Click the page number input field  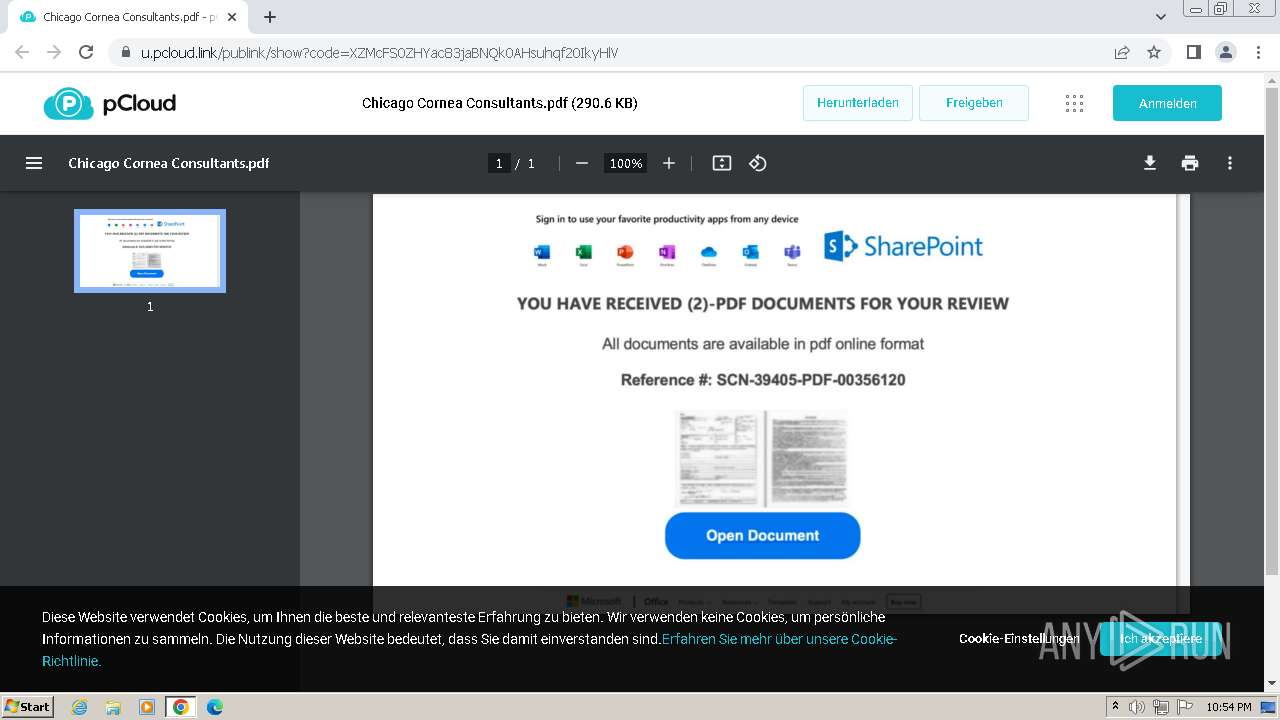[x=499, y=163]
